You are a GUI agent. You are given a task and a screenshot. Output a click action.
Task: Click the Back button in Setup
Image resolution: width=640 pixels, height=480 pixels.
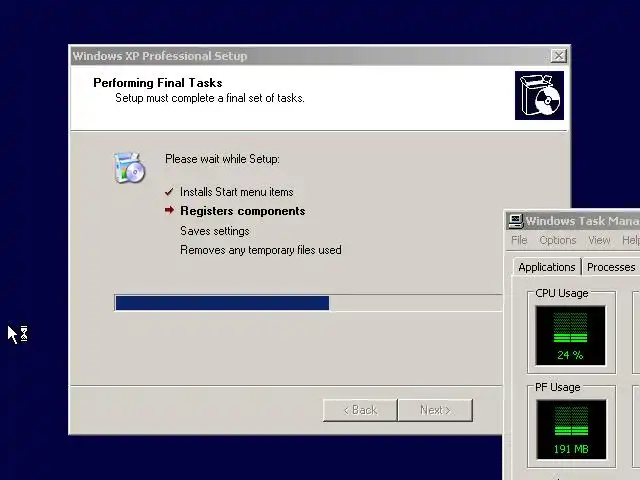coord(360,410)
